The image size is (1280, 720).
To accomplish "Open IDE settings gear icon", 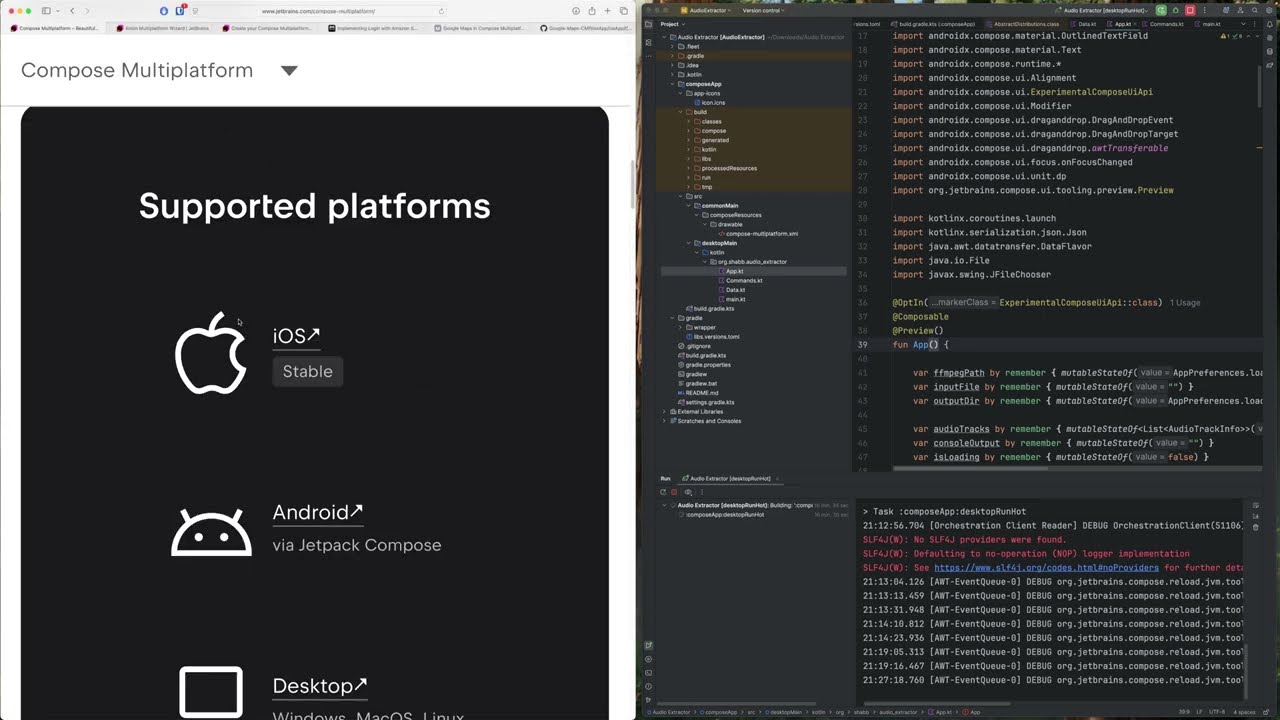I will click(1268, 10).
